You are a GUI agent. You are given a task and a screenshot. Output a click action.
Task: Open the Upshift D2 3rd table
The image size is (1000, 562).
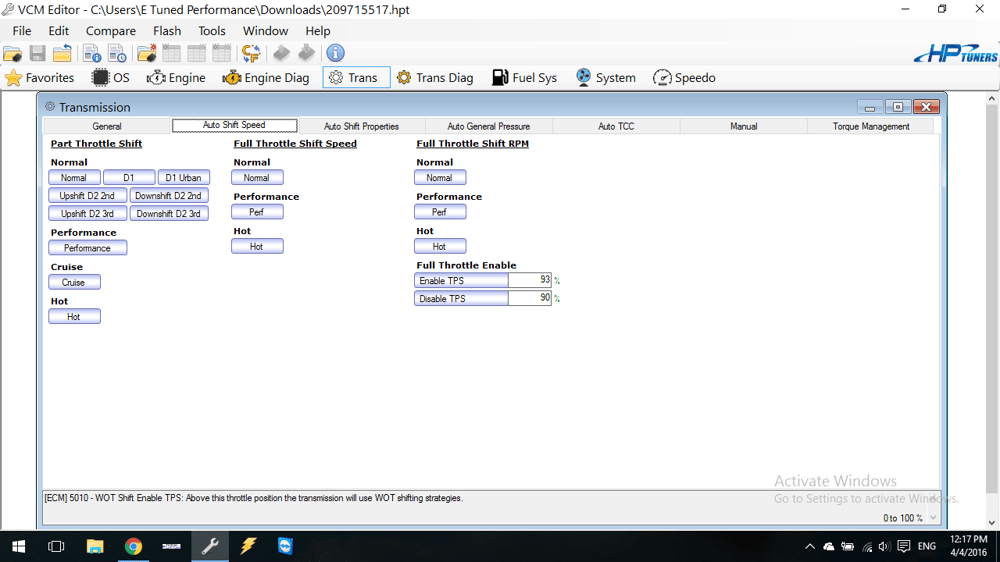pyautogui.click(x=87, y=214)
